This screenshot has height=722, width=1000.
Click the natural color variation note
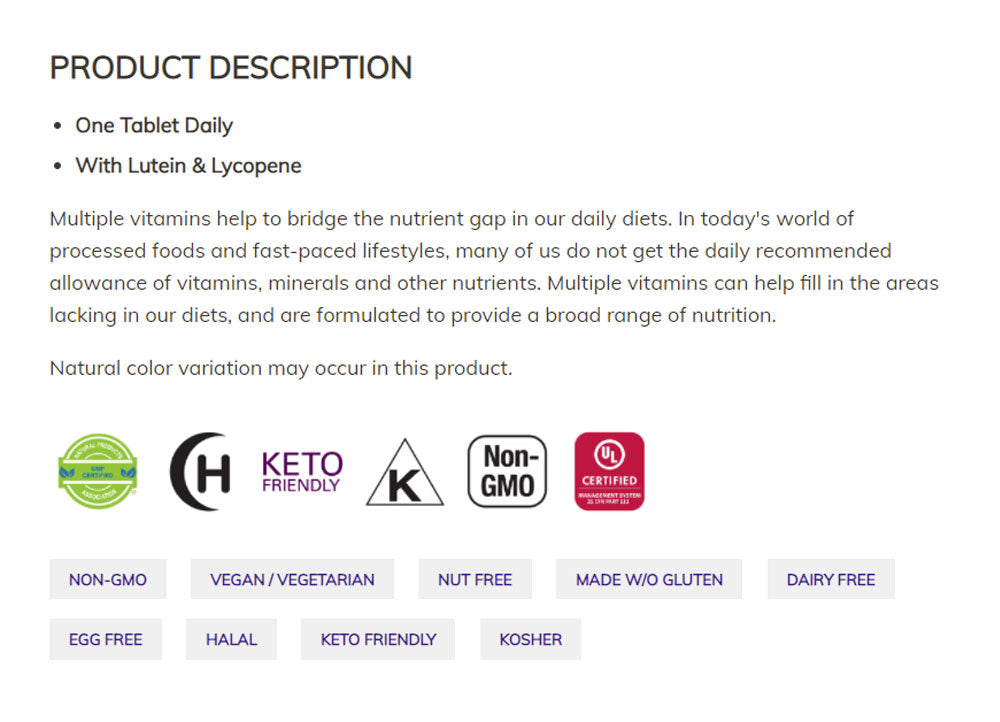click(x=281, y=368)
